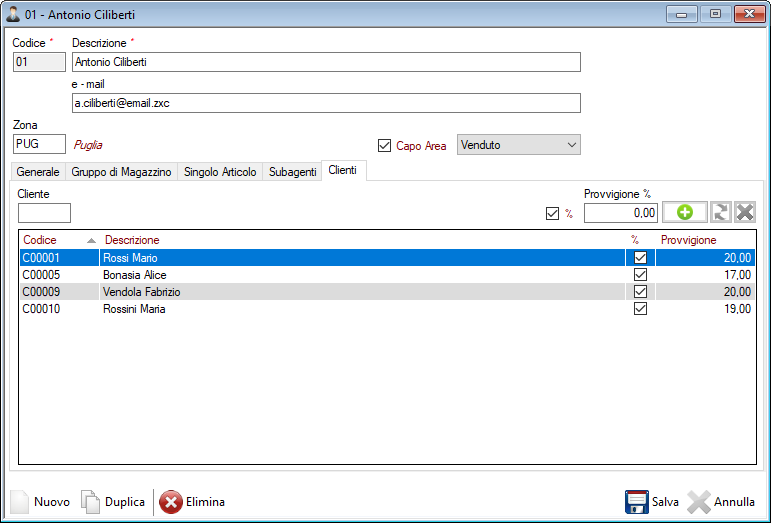Switch to the Generale tab

coord(38,172)
